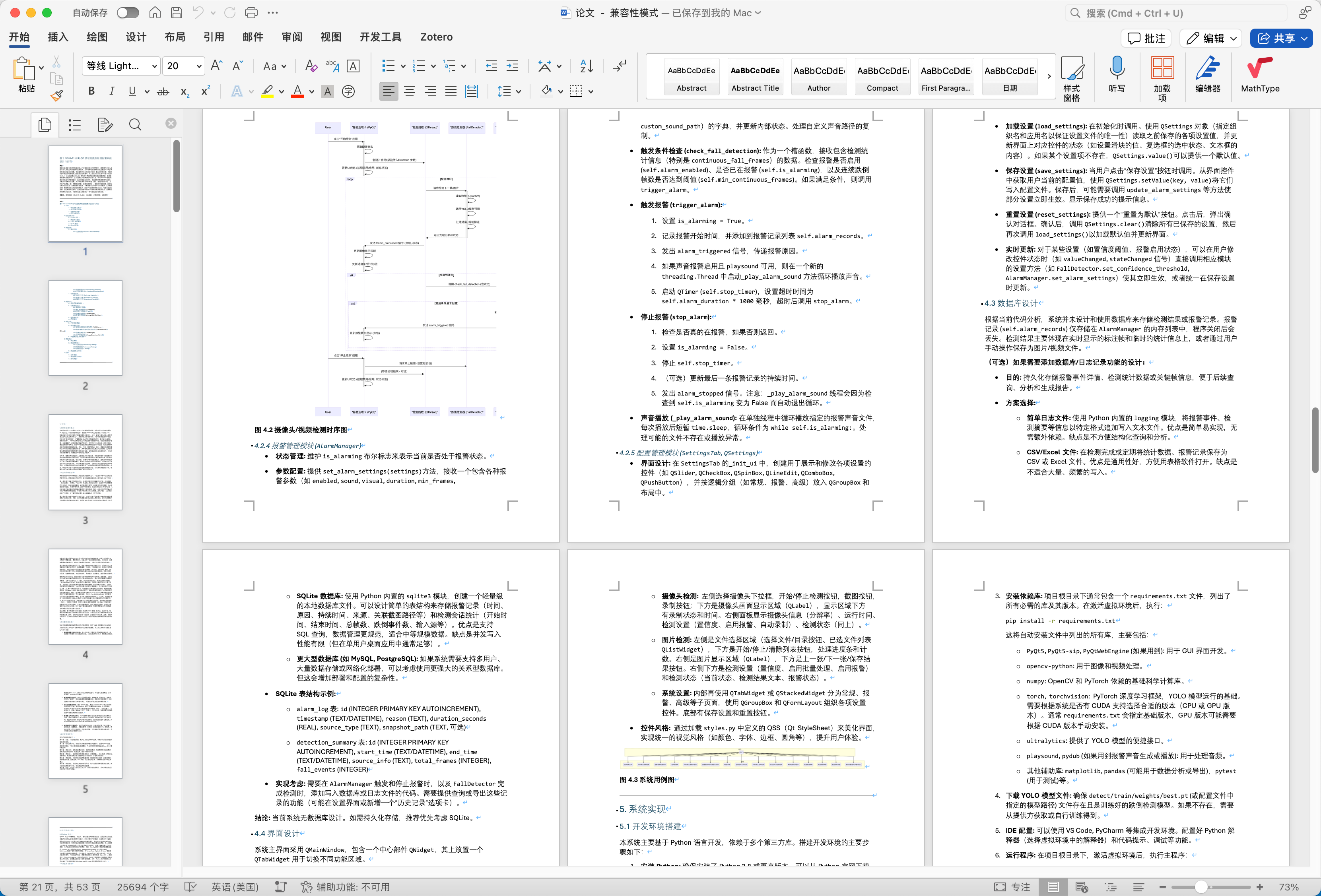Switch to the Zotero tab
This screenshot has width=1321, height=896.
[436, 37]
